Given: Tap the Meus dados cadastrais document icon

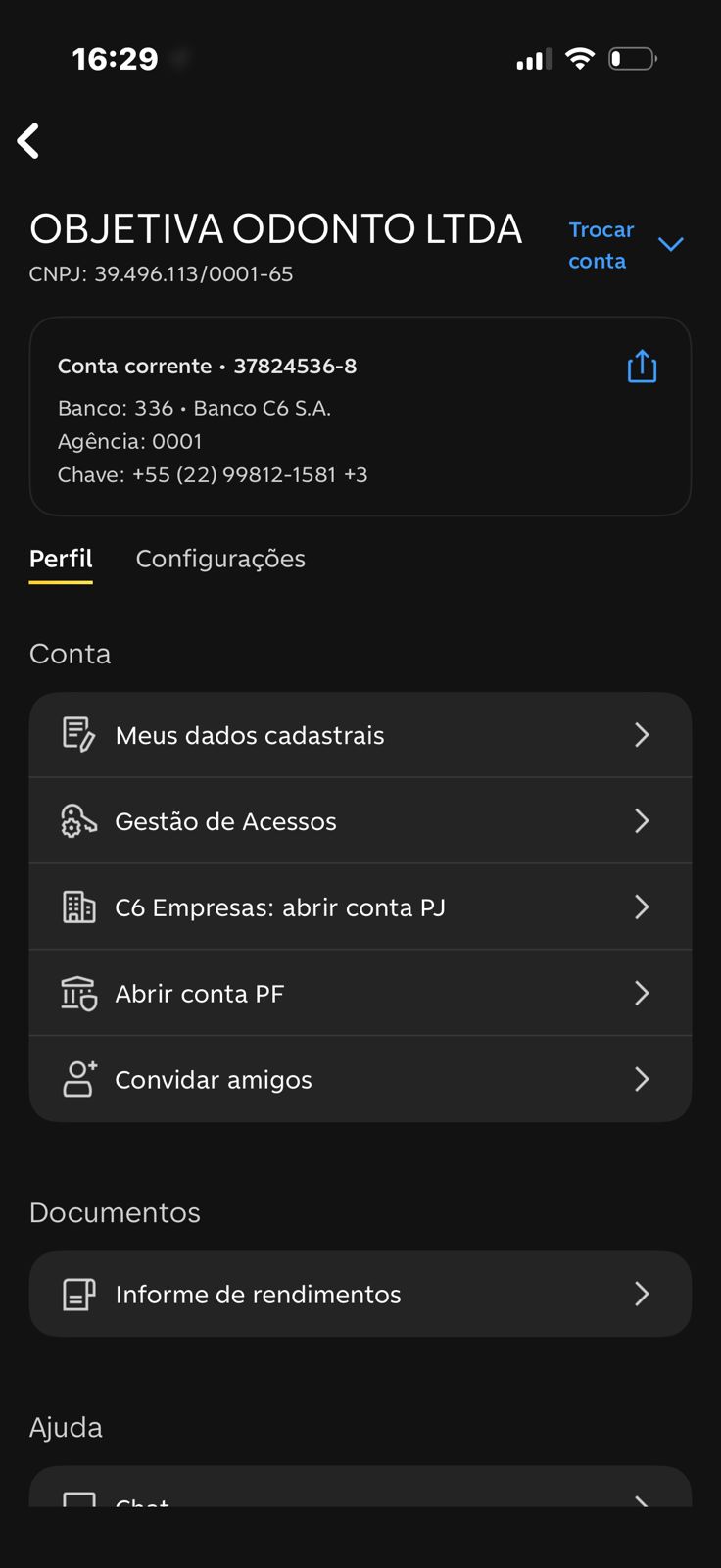Looking at the screenshot, I should point(78,735).
